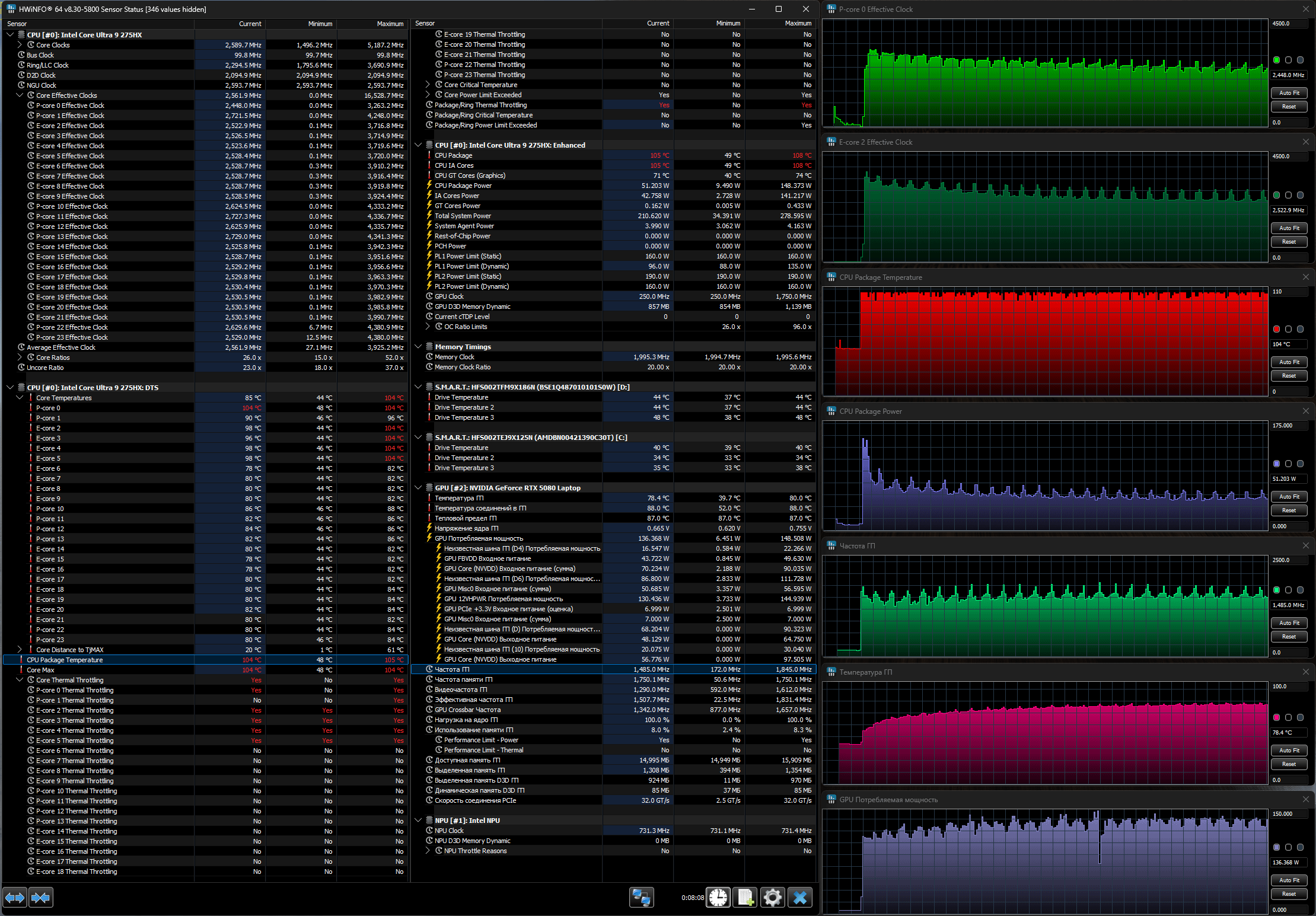Screen dimensions: 1316x916
Task: Close the CPU Package Power graph panel
Action: click(1305, 411)
